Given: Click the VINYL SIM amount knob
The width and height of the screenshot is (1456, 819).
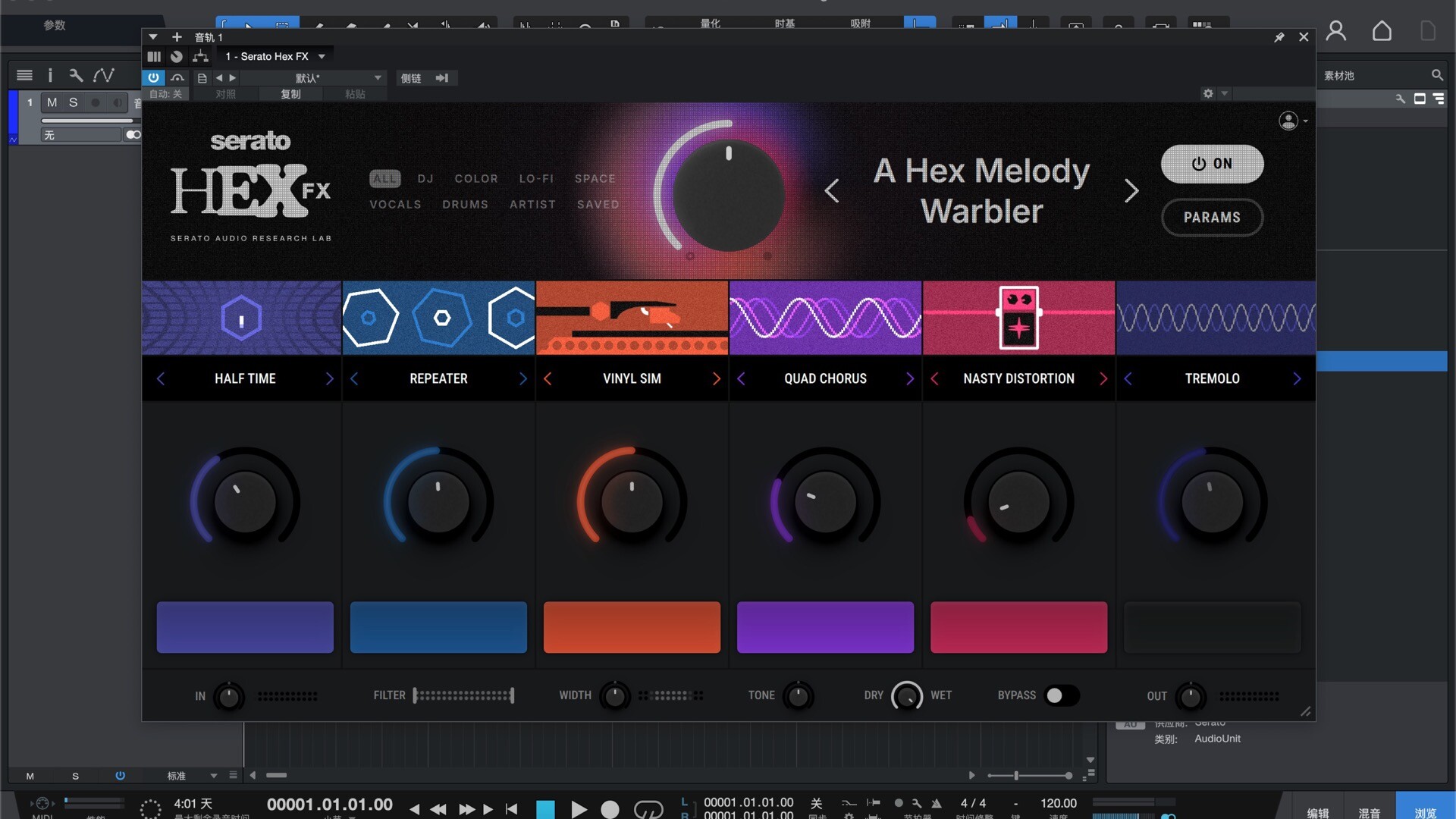Looking at the screenshot, I should click(632, 502).
